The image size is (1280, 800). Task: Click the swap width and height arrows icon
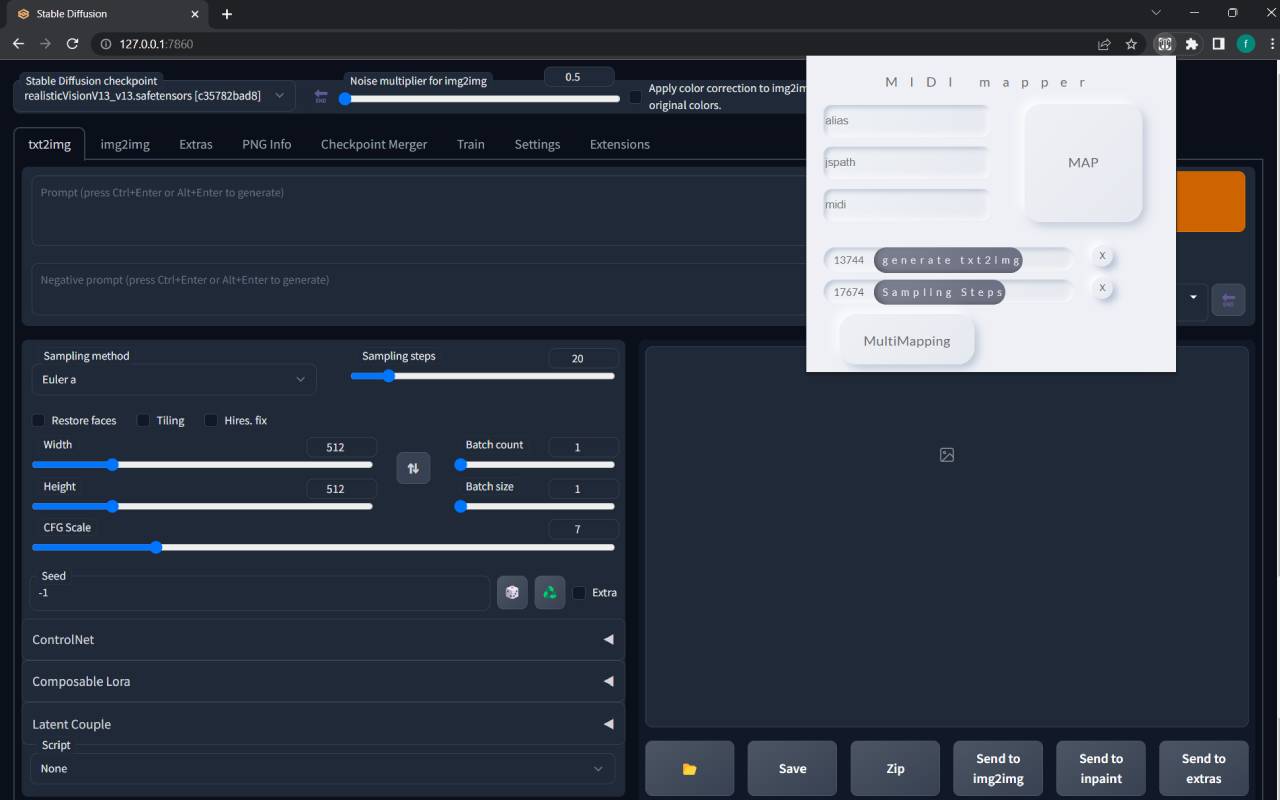413,467
